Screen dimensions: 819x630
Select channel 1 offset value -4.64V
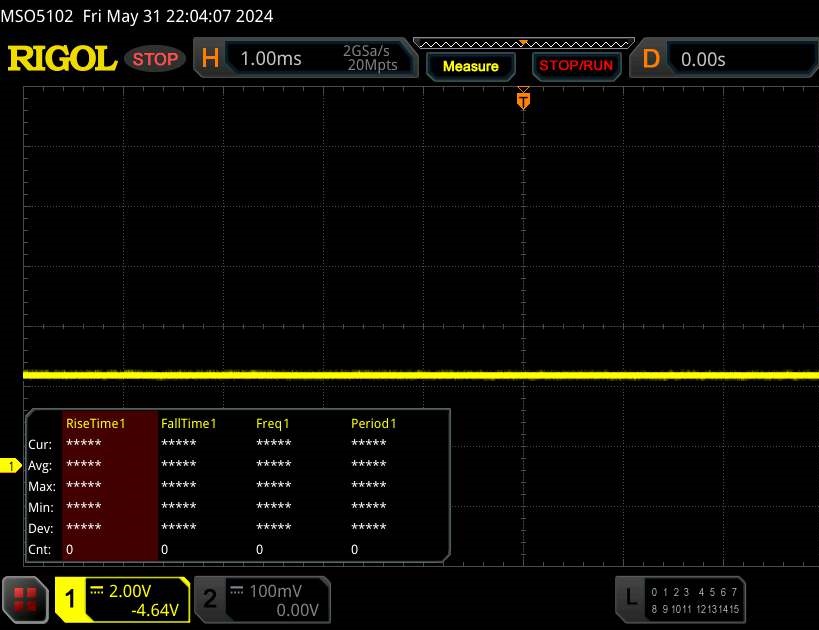[x=155, y=610]
